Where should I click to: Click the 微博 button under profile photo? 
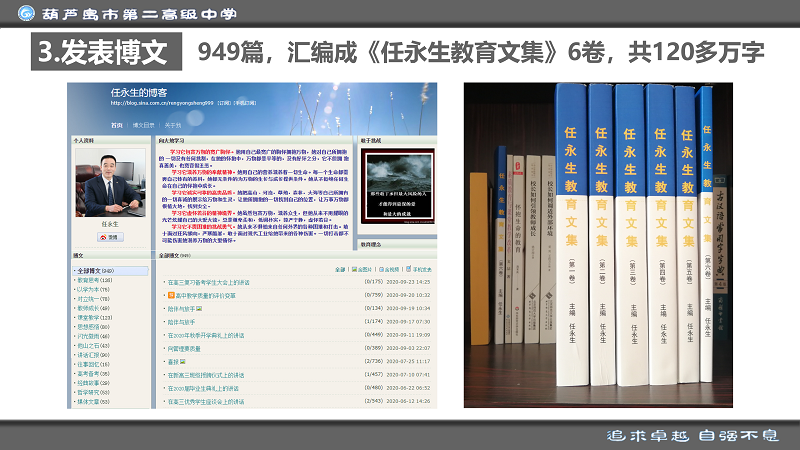pos(110,237)
